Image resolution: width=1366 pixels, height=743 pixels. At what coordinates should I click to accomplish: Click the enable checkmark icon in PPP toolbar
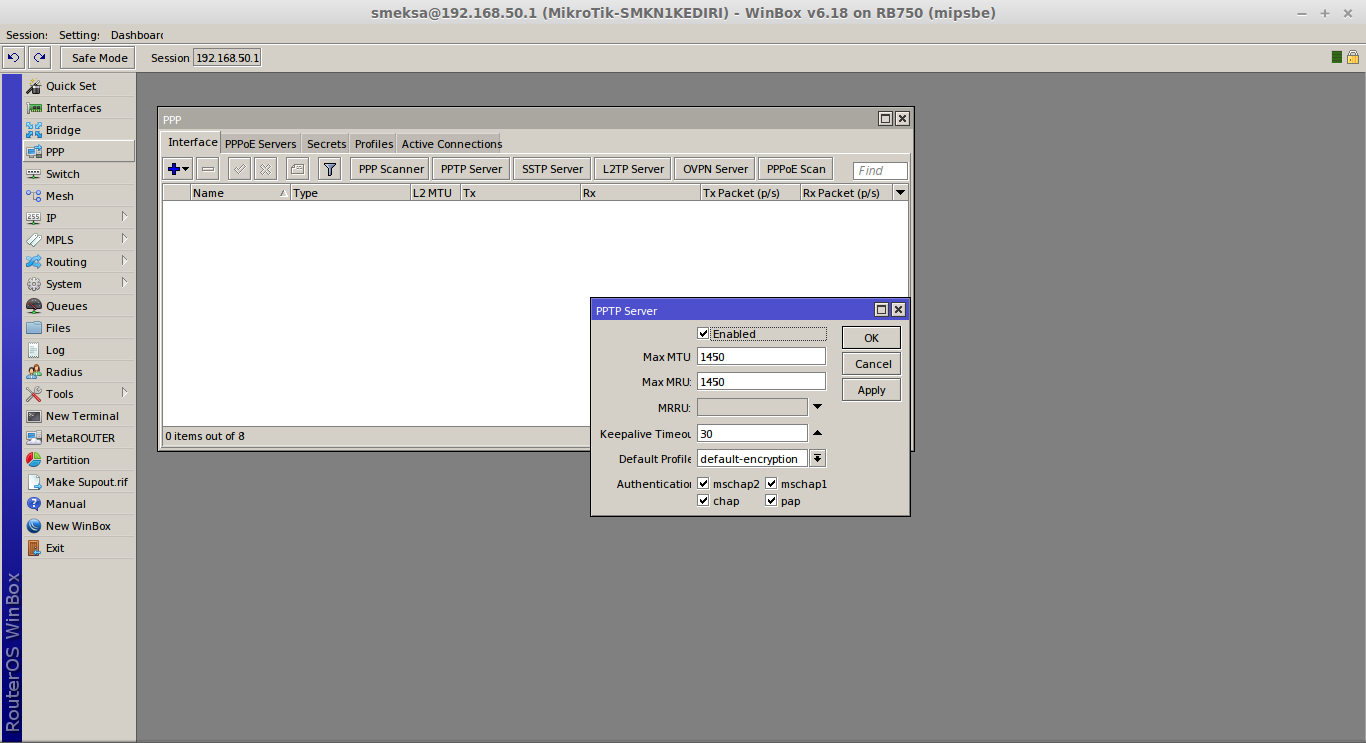click(239, 169)
